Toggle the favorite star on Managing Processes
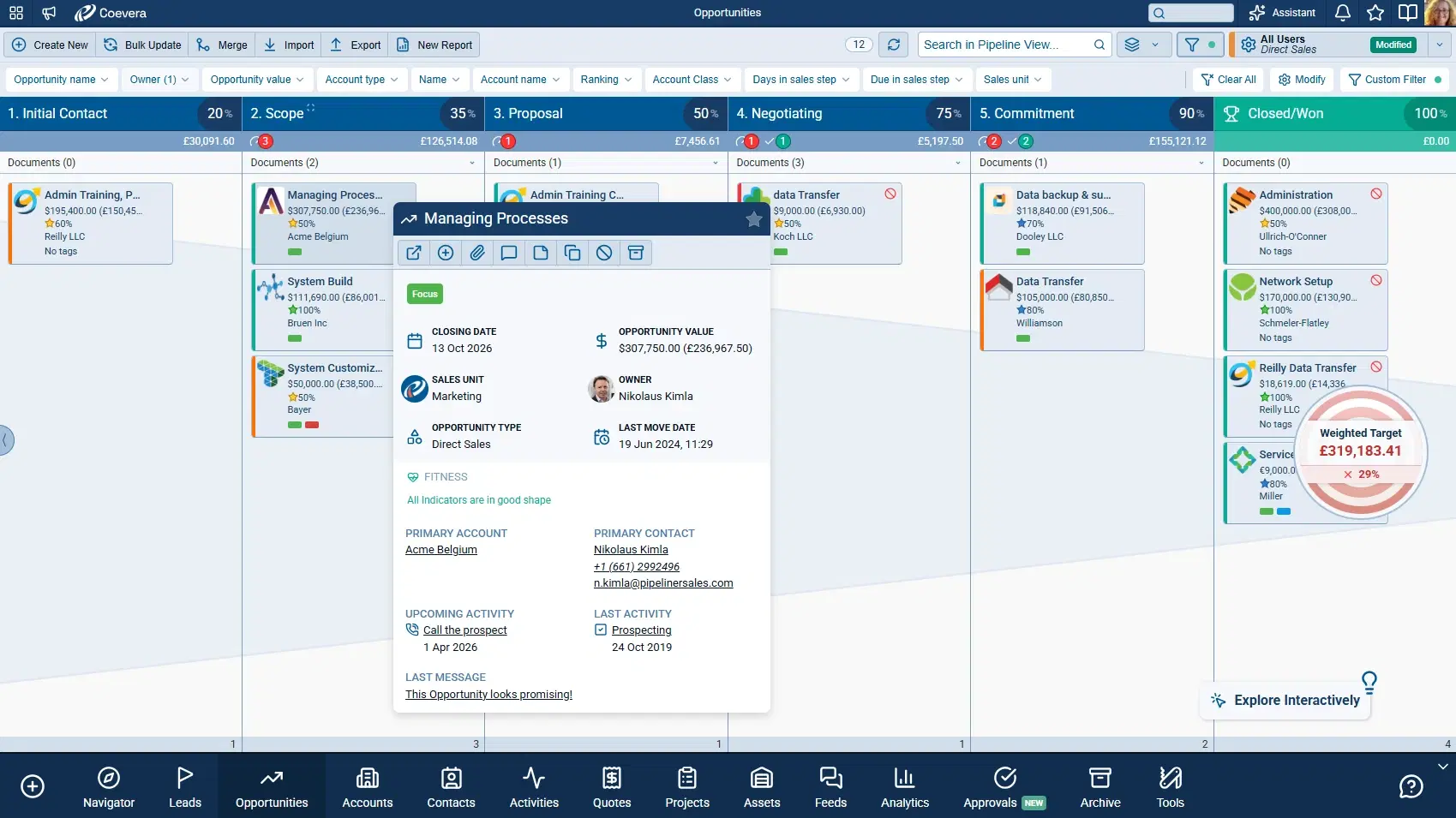 pos(754,218)
